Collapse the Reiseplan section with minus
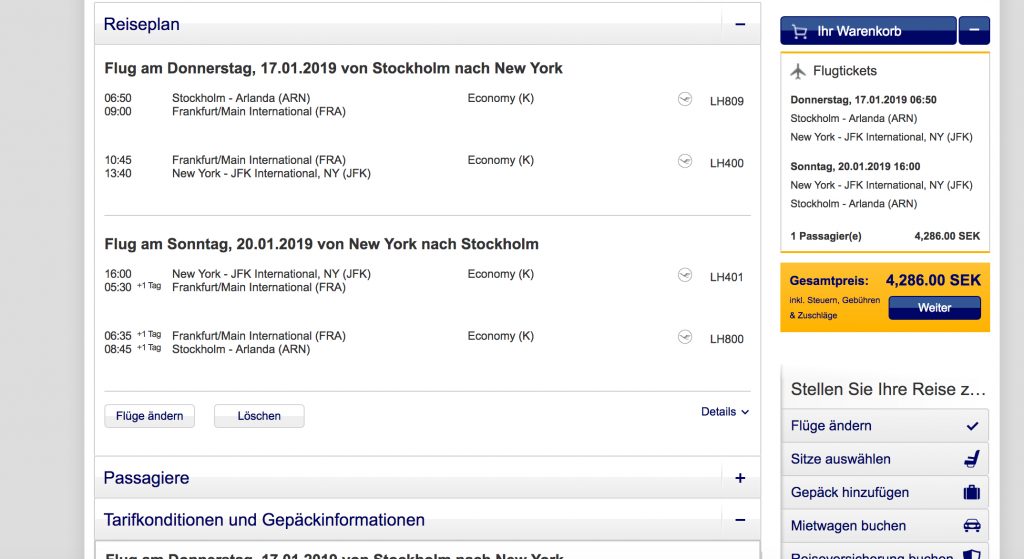The width and height of the screenshot is (1024, 559). point(740,24)
